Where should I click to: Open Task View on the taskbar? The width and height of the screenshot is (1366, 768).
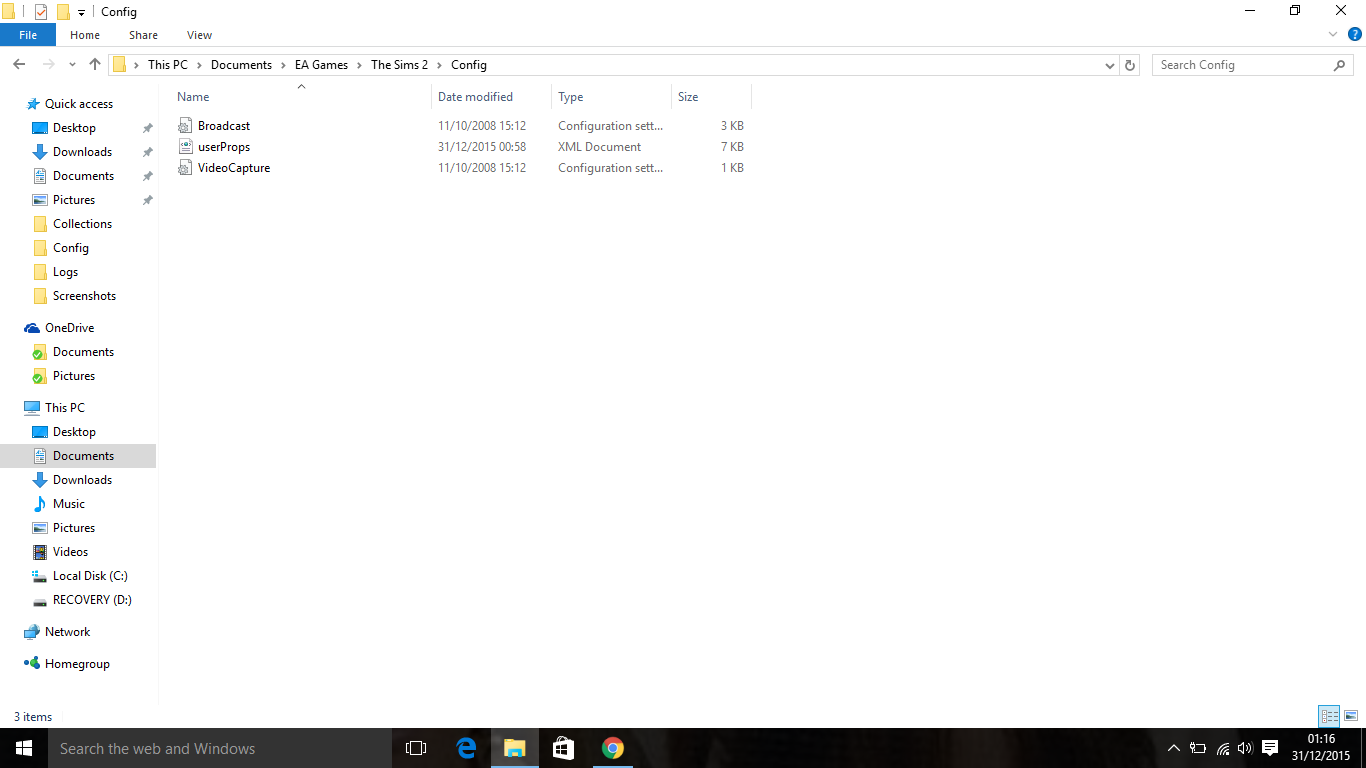point(416,748)
